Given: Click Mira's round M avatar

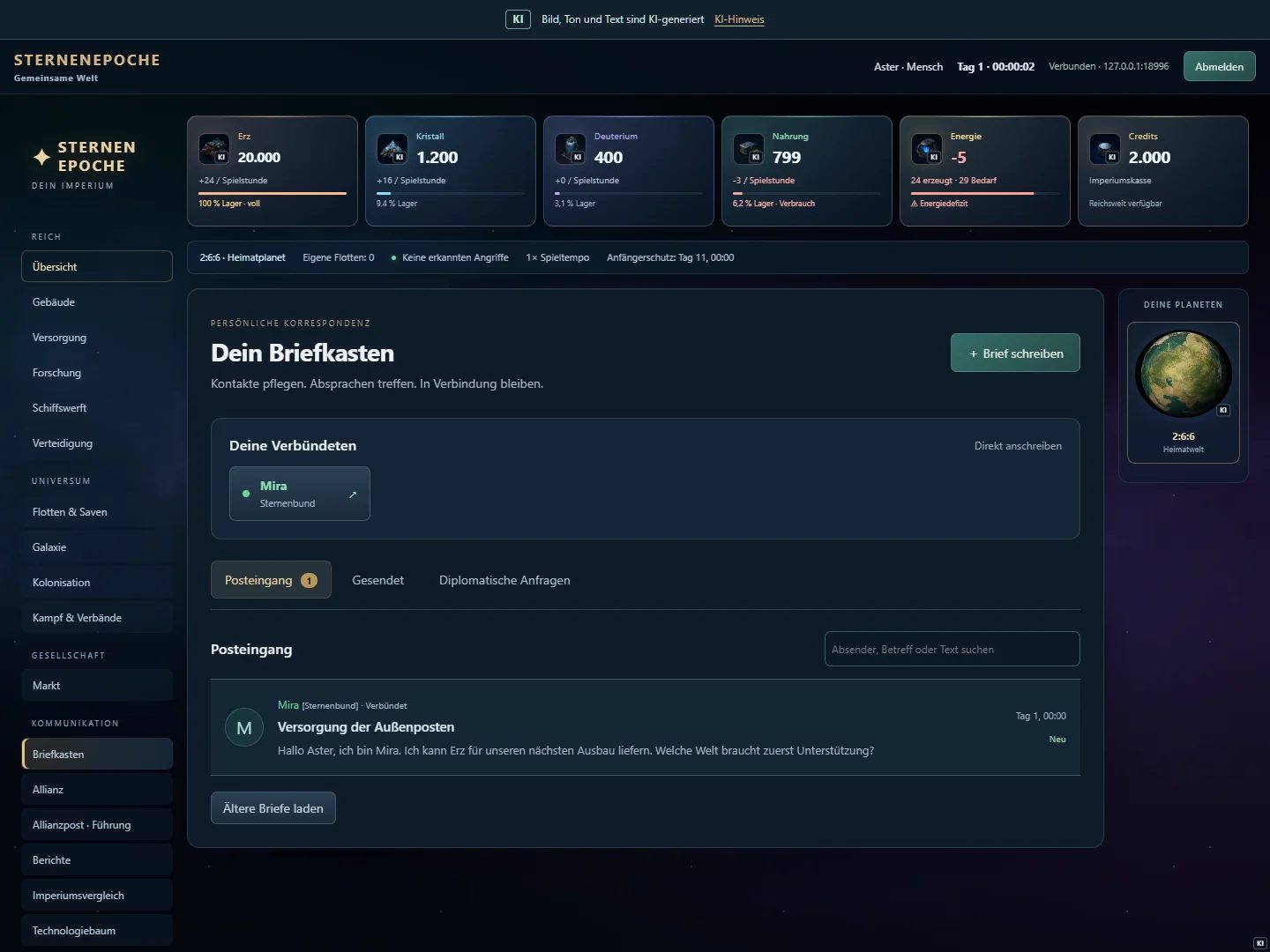Looking at the screenshot, I should [x=244, y=728].
